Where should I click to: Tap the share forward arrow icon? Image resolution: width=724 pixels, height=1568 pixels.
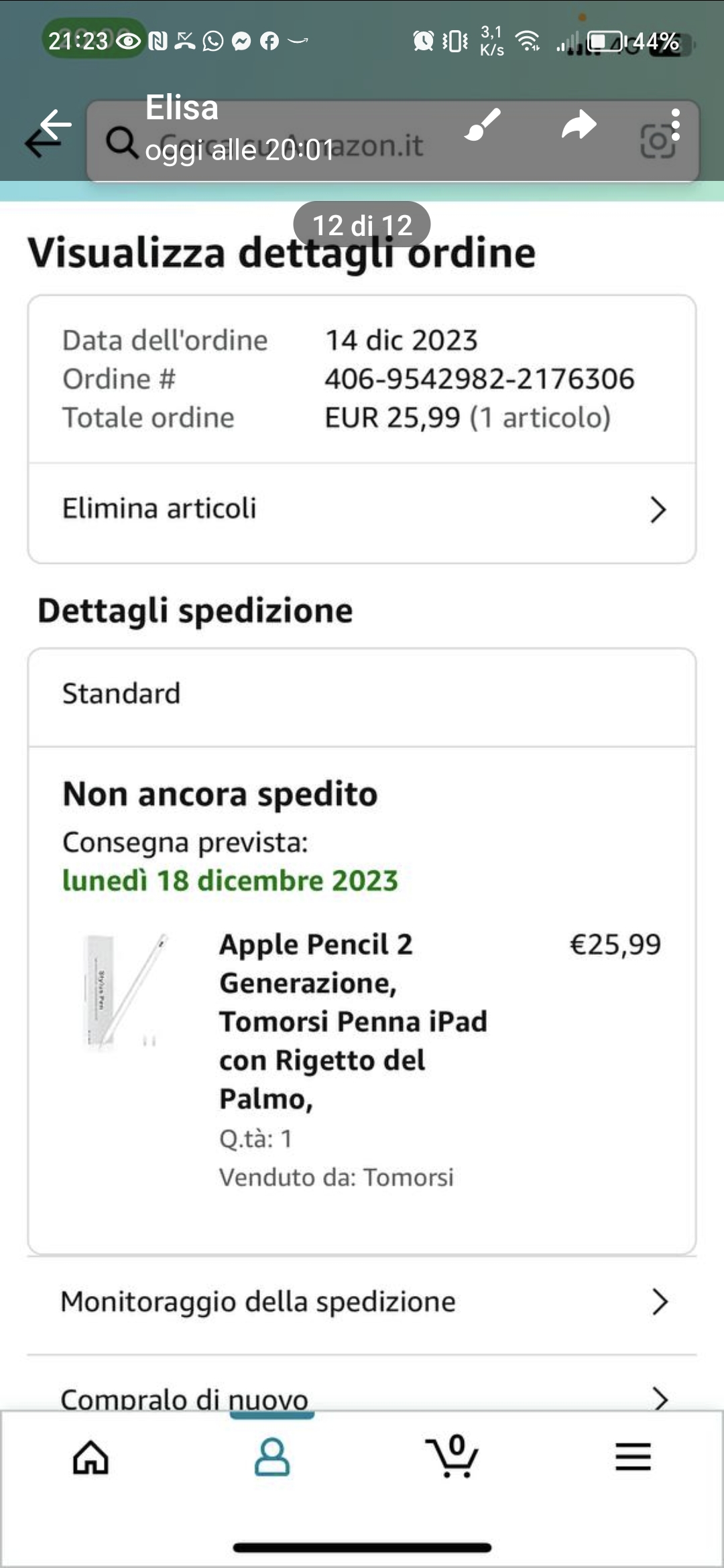pyautogui.click(x=579, y=125)
